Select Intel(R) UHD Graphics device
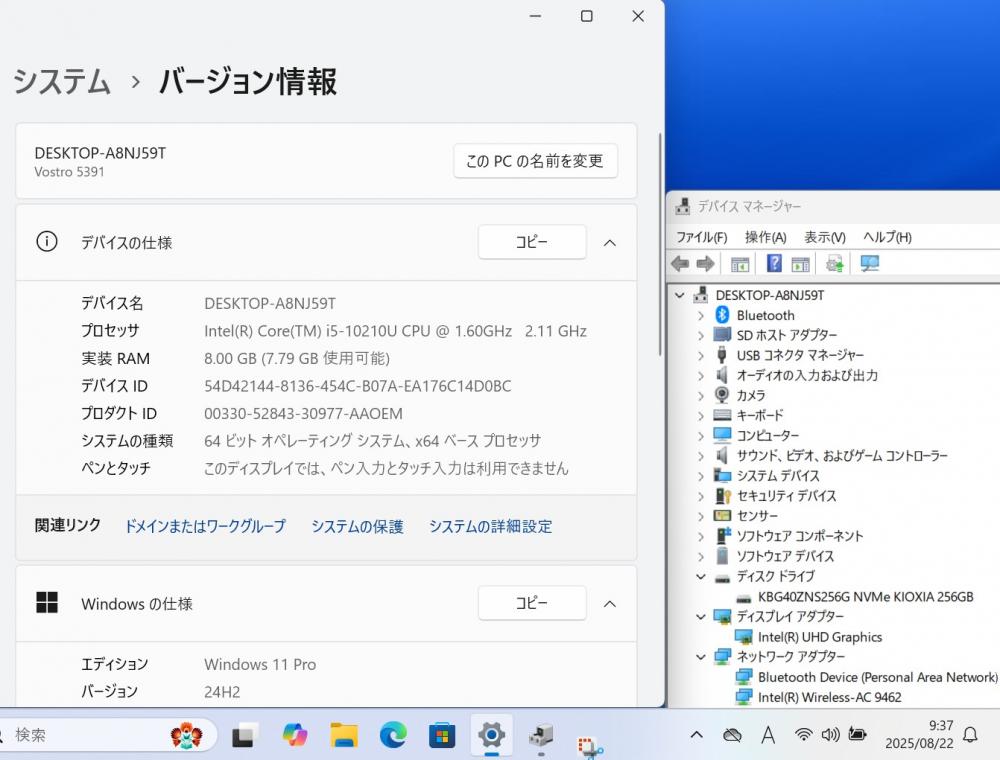Screen dimensions: 1000x760 click(x=820, y=637)
